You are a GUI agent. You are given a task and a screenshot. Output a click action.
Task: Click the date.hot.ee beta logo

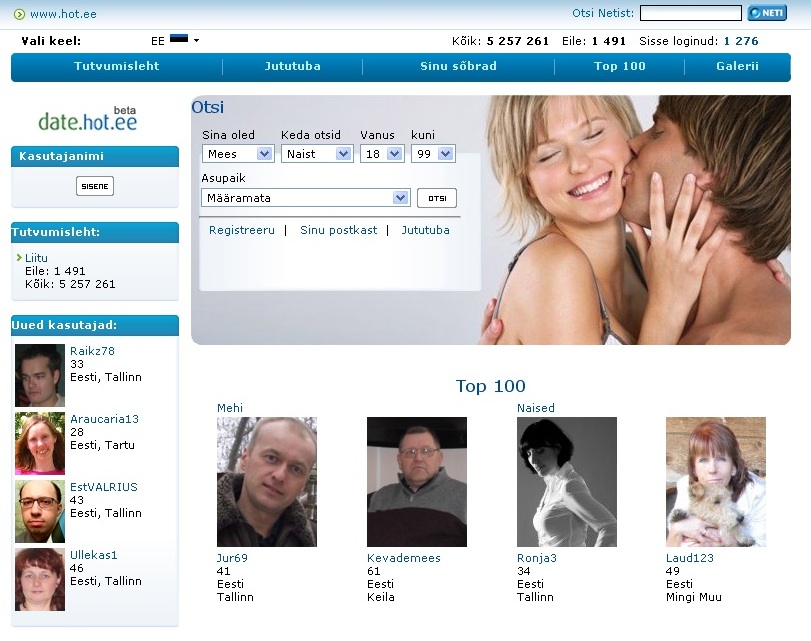88,120
